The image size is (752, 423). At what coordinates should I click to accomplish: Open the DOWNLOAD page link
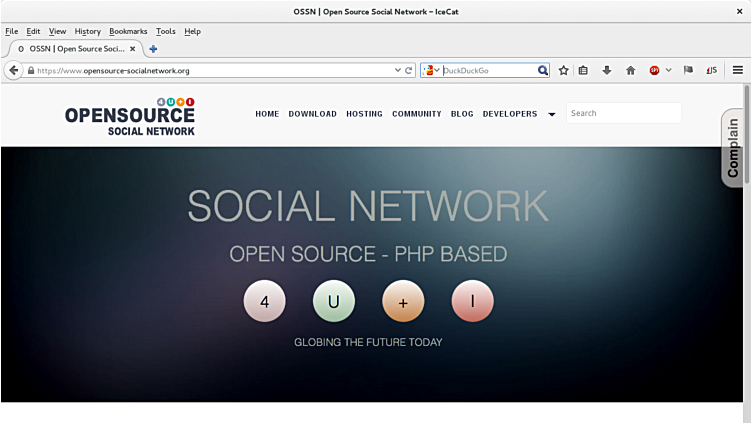click(313, 114)
